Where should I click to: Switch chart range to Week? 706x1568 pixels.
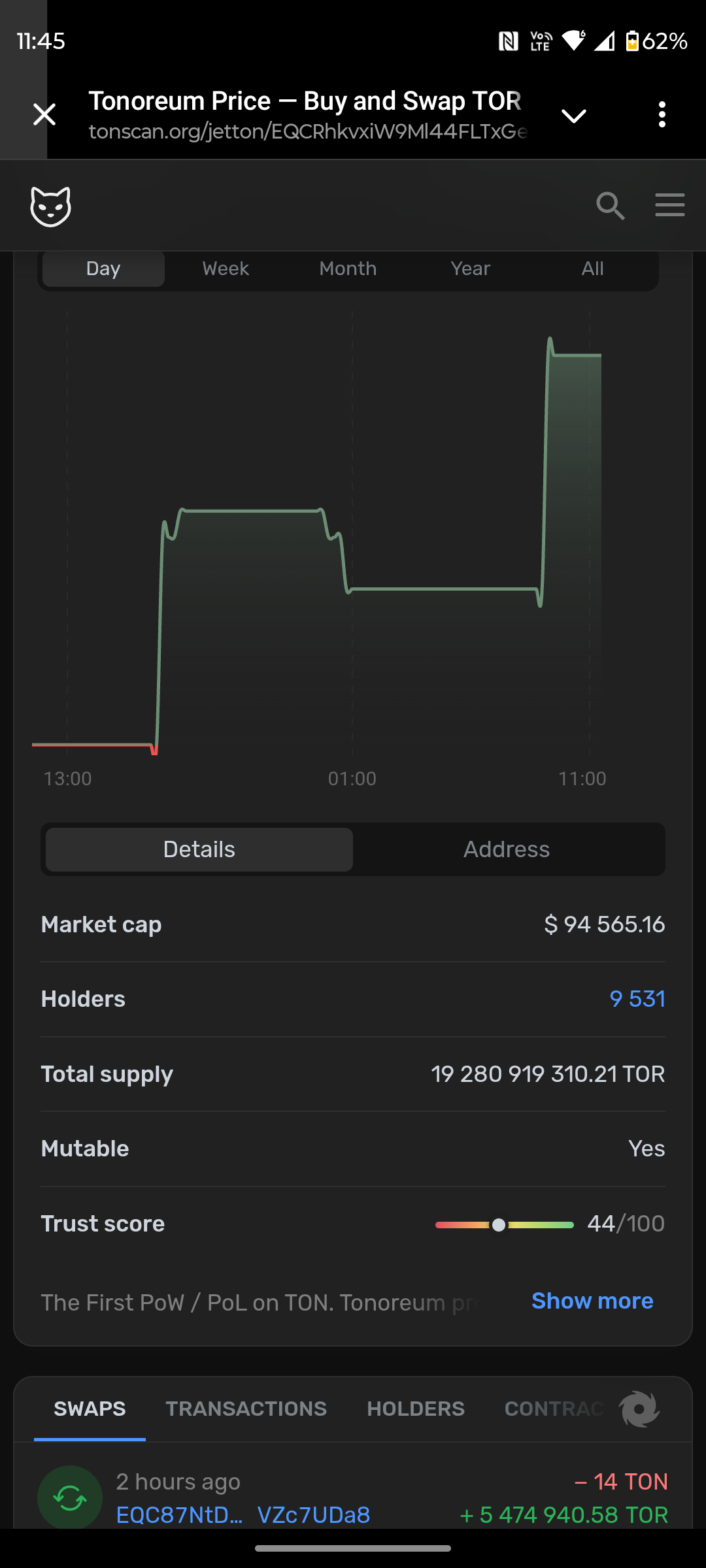226,269
